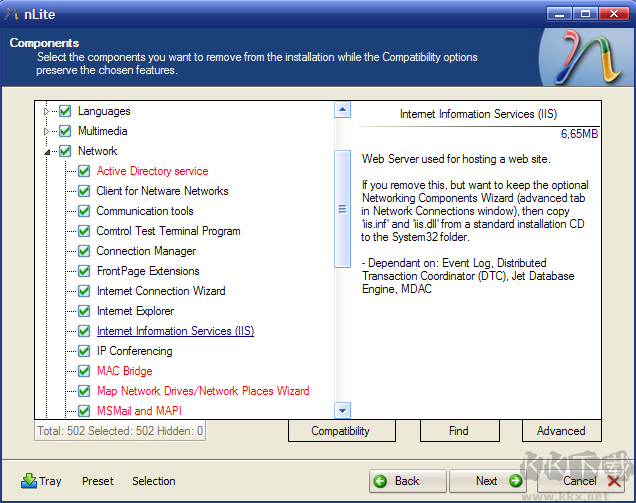Click the green Tray download icon

(29, 481)
